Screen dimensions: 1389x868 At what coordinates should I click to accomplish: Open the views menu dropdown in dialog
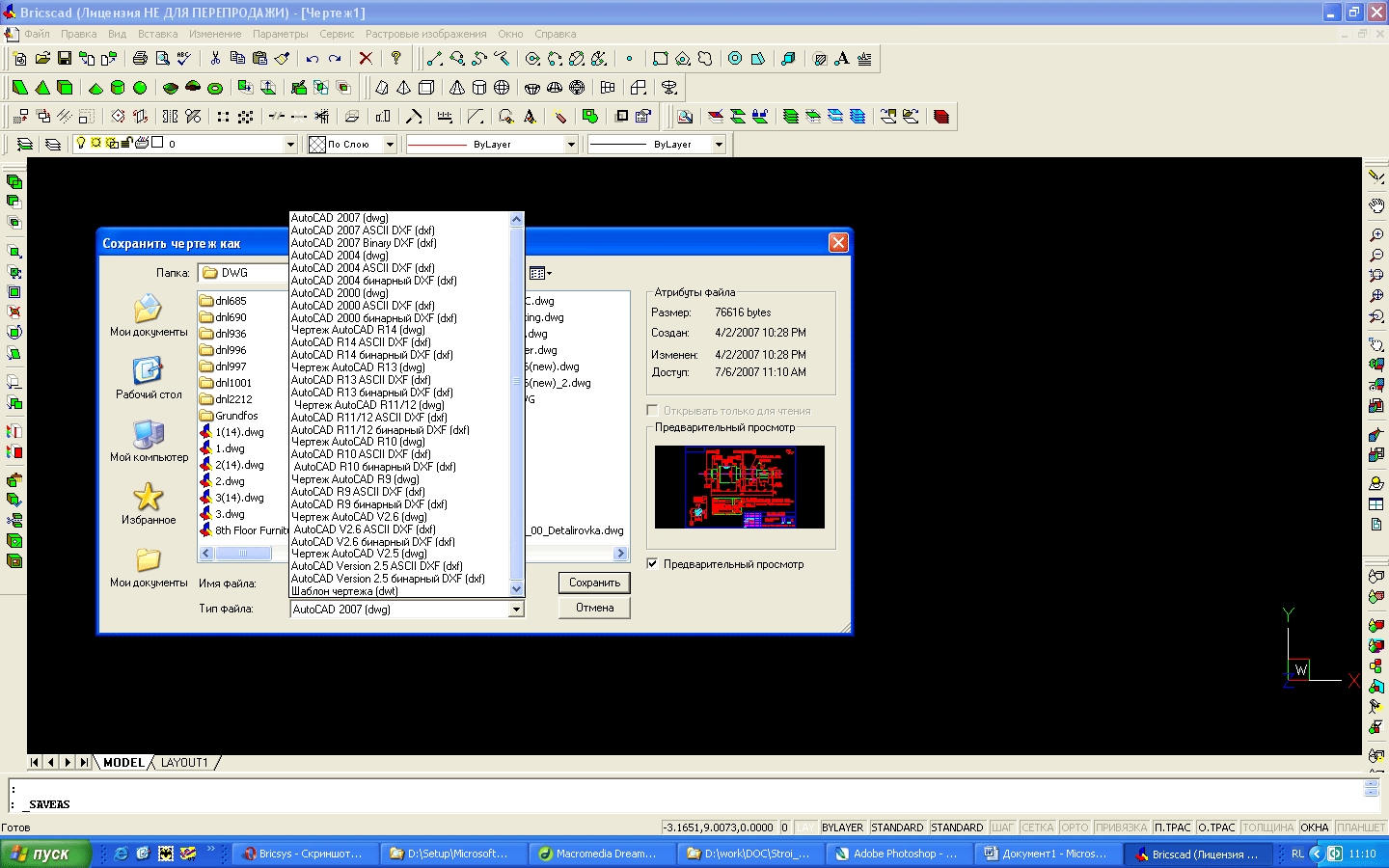(540, 273)
